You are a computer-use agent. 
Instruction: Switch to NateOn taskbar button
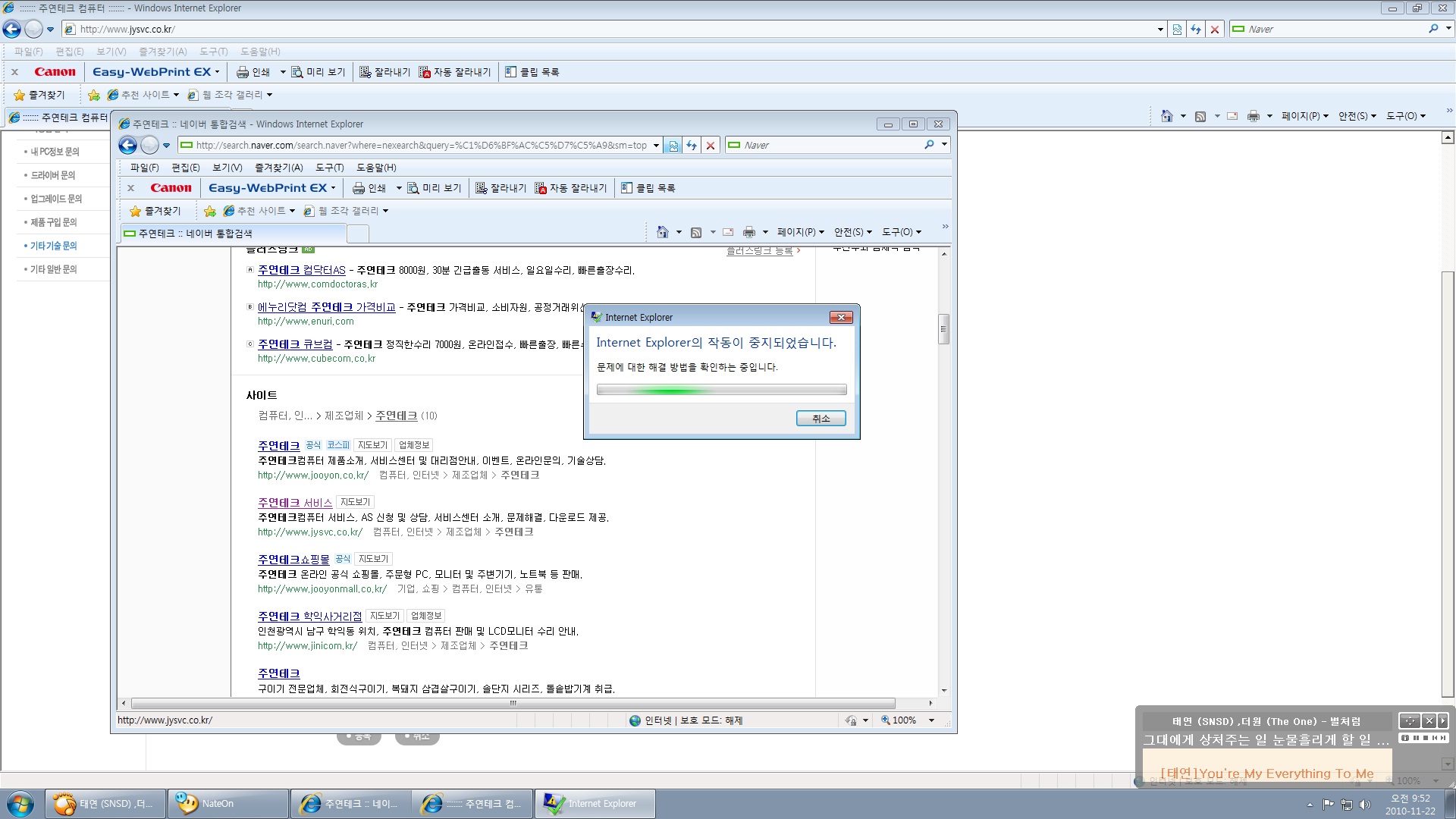(227, 804)
